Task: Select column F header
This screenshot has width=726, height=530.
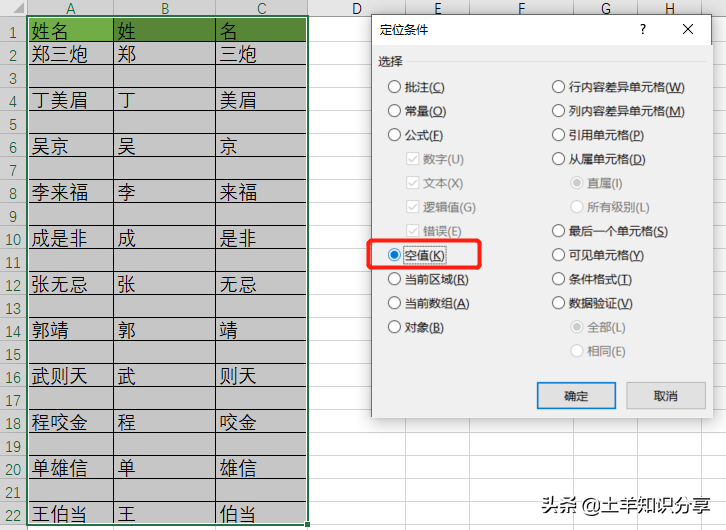Action: [521, 7]
